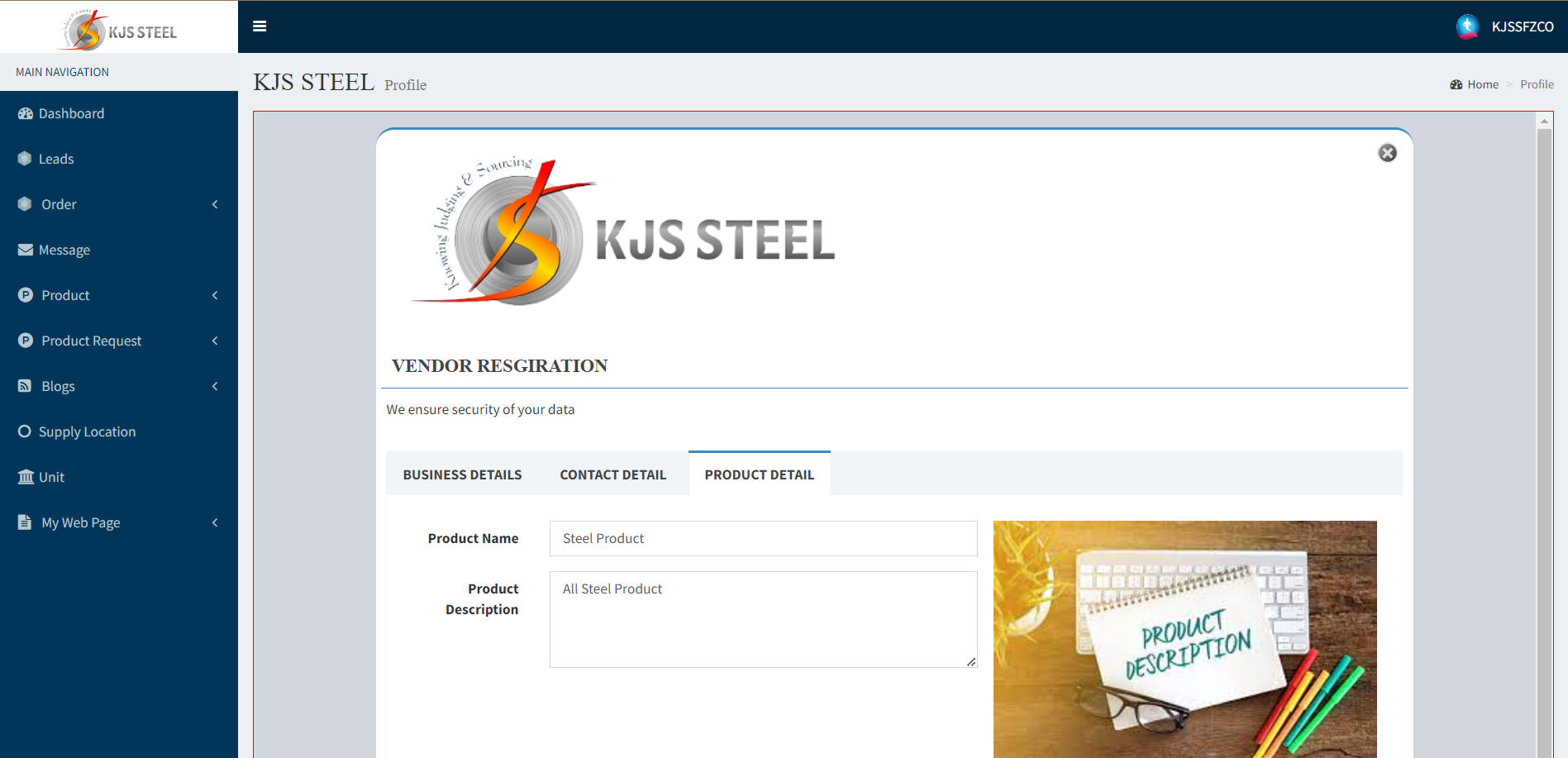
Task: Click the My Web Page file icon
Action: 24,522
